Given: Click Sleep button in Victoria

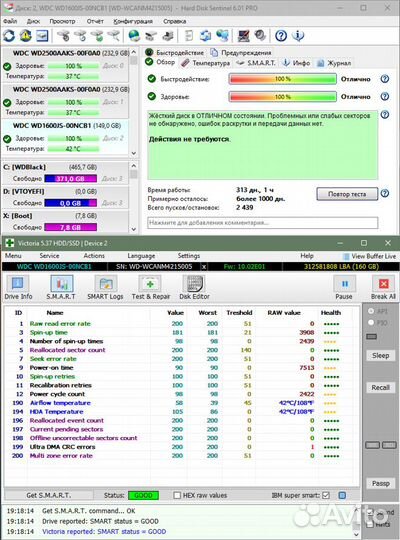Looking at the screenshot, I should point(380,355).
